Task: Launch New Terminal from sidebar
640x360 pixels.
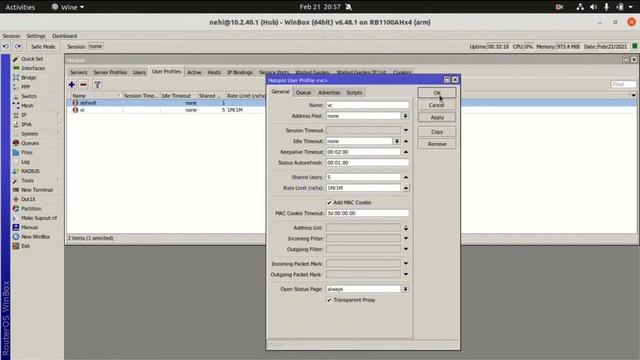Action: click(37, 190)
